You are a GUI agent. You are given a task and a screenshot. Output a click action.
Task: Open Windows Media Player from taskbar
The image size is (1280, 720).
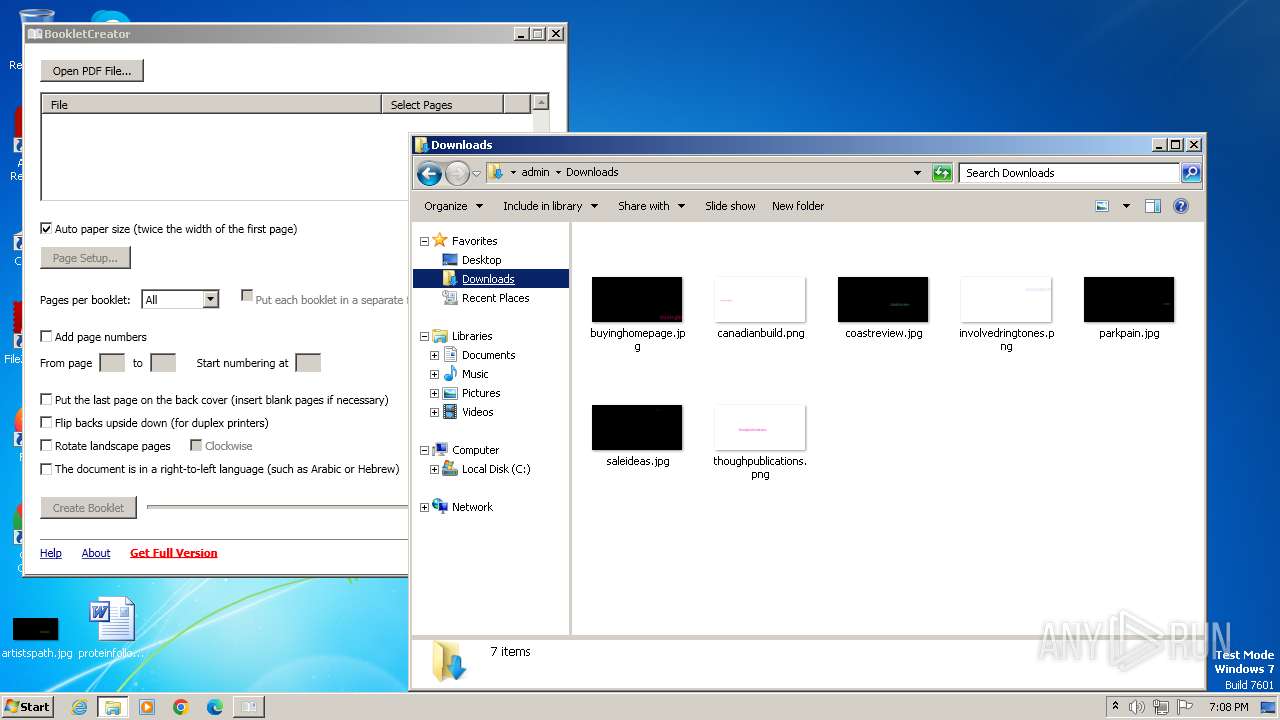click(147, 707)
